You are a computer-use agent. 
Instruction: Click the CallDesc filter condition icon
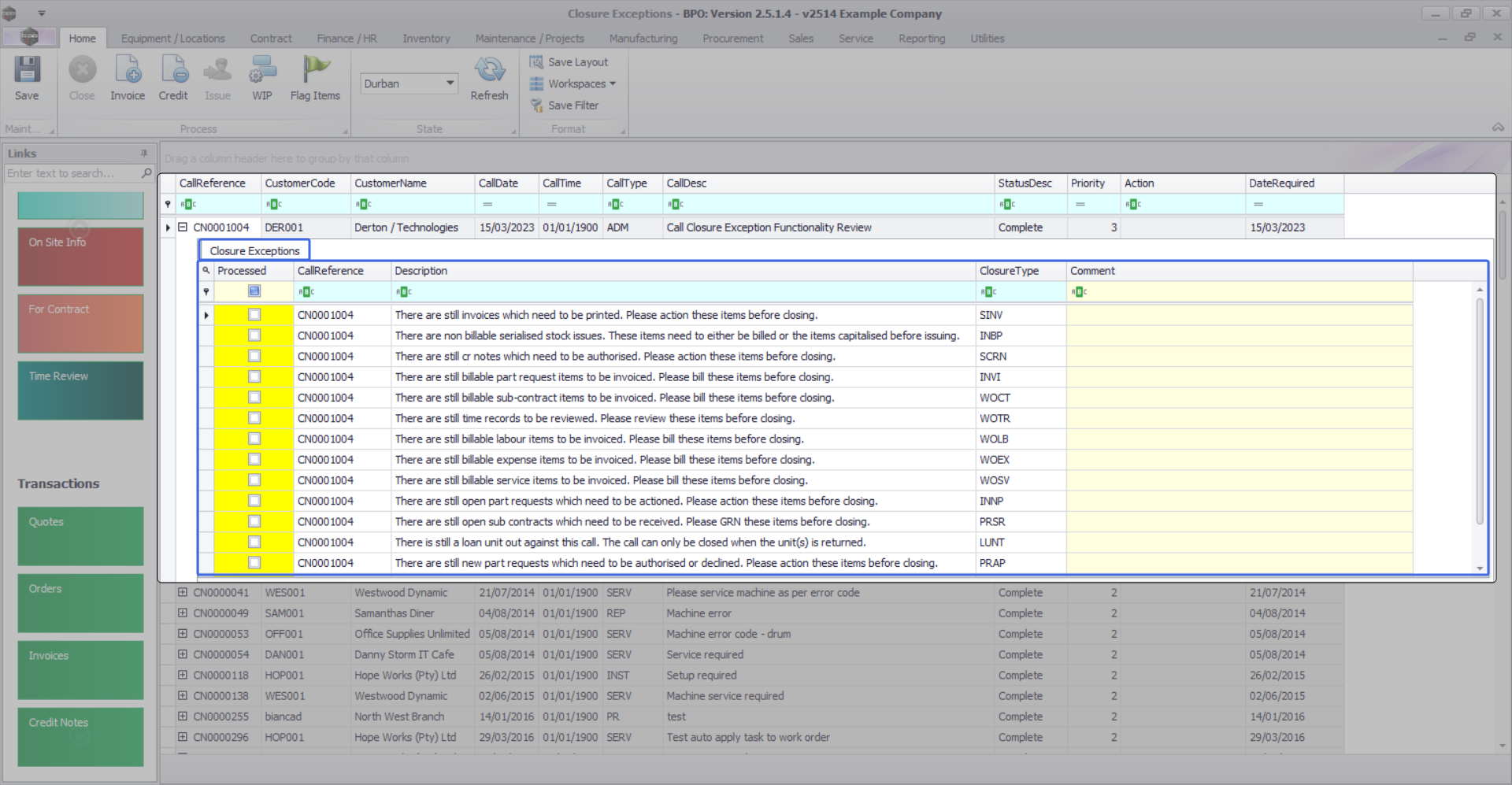(x=676, y=205)
